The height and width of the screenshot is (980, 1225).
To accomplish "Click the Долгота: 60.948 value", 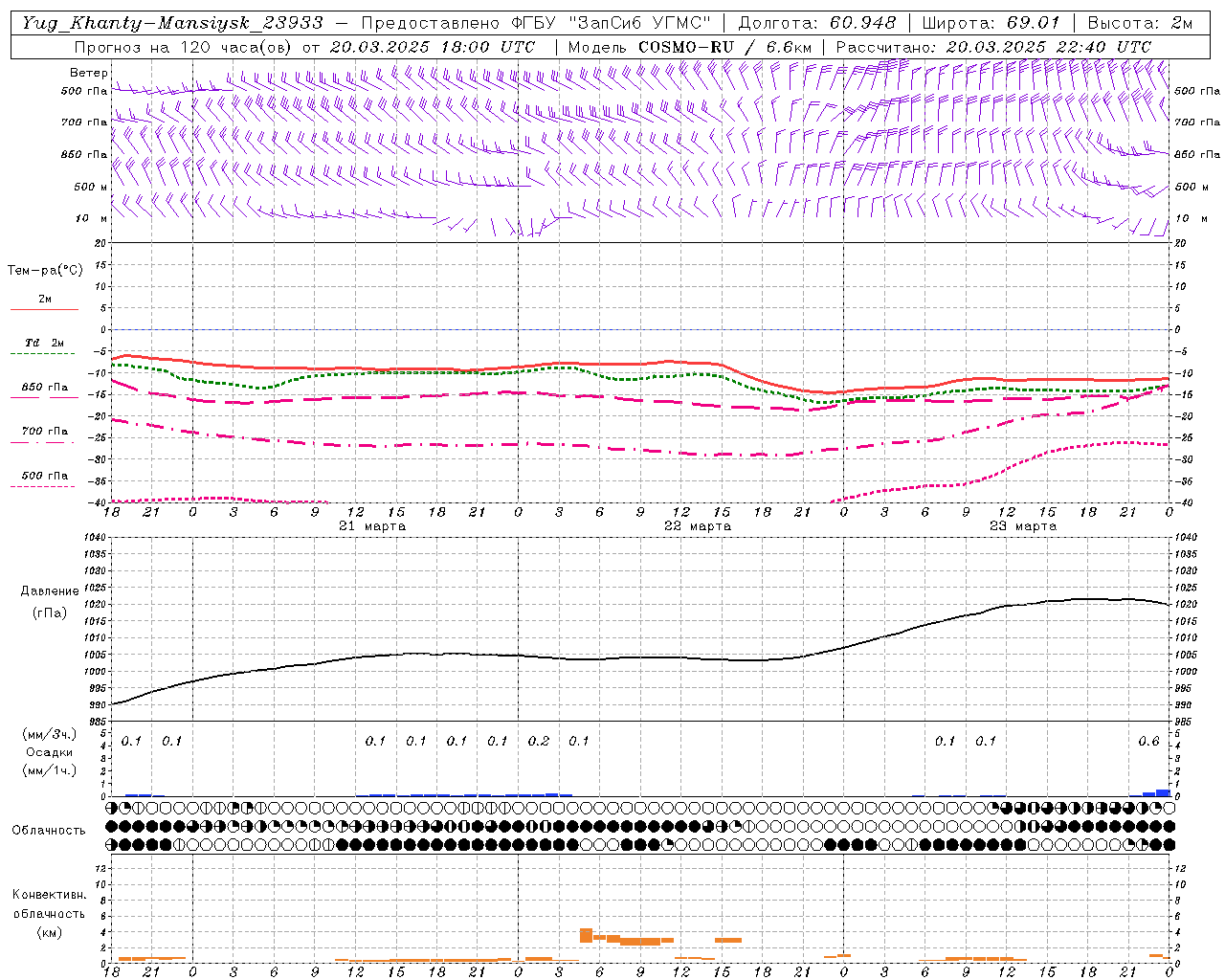I will point(817,23).
